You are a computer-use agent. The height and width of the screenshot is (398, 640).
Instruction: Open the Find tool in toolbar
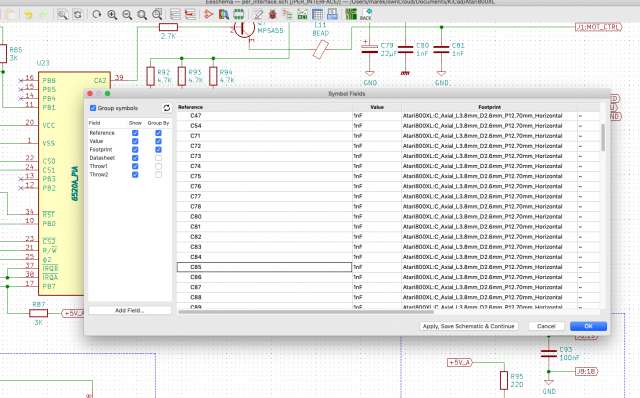click(x=62, y=15)
